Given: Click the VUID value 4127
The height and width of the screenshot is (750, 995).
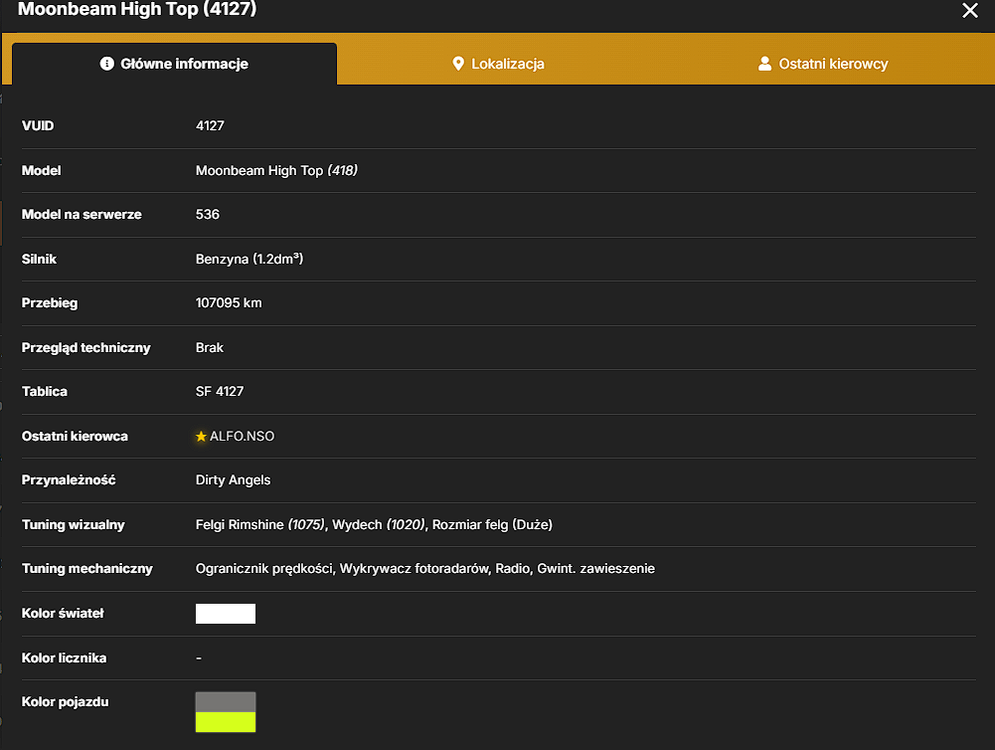Looking at the screenshot, I should click(210, 126).
